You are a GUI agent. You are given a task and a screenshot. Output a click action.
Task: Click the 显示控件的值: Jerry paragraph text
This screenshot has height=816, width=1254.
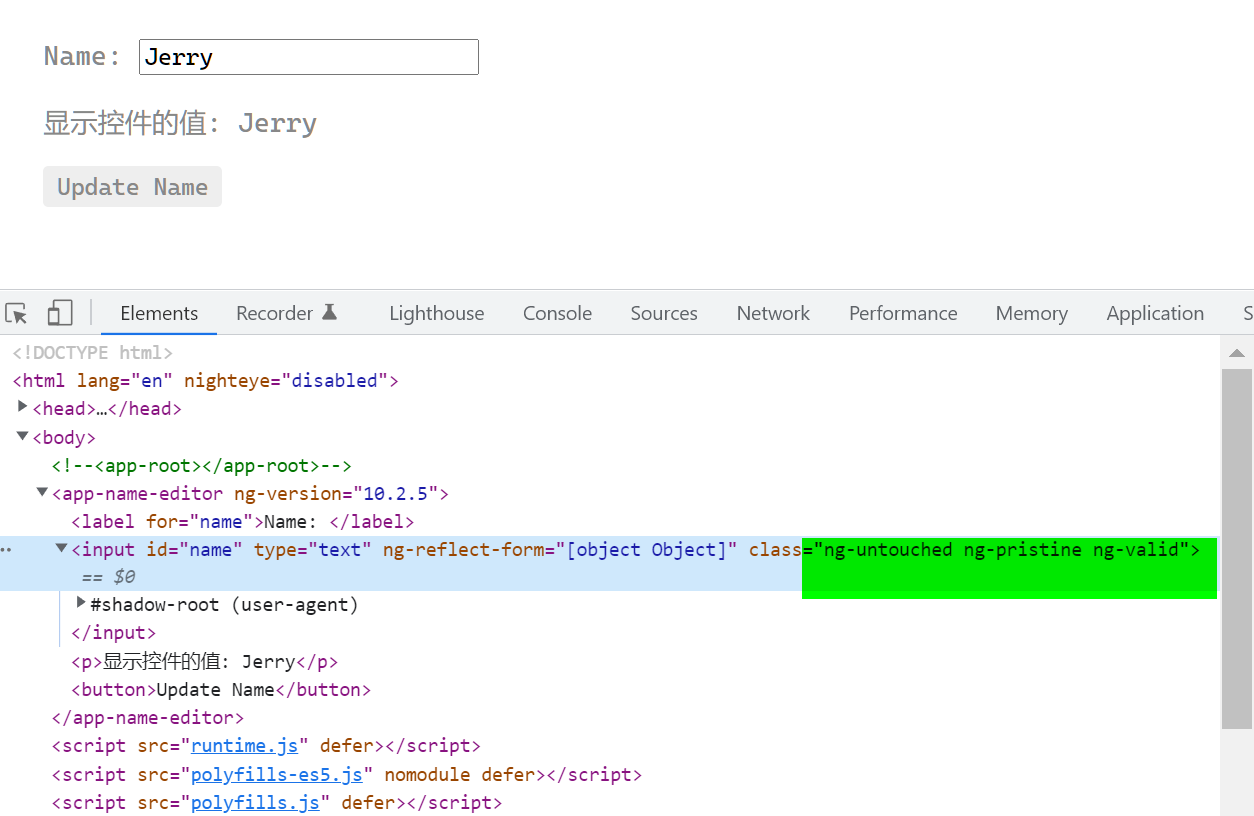click(x=180, y=123)
